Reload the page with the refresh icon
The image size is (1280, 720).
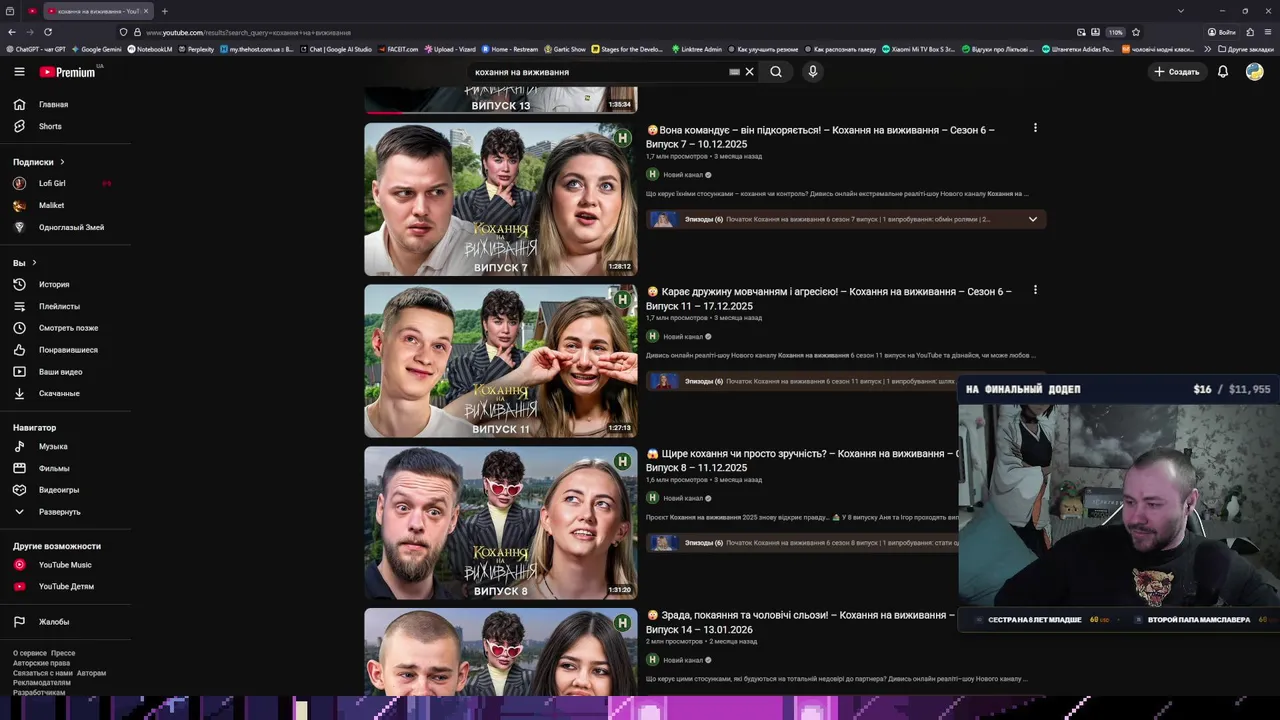pos(48,32)
